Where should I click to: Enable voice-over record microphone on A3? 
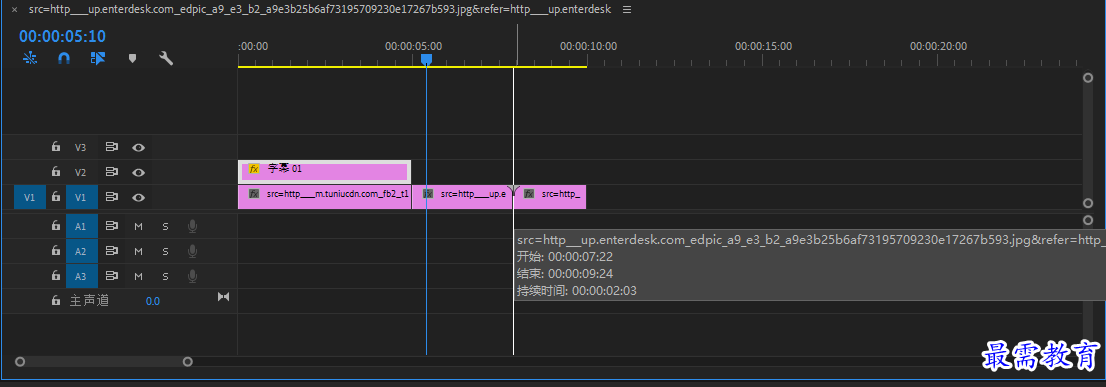pos(192,276)
